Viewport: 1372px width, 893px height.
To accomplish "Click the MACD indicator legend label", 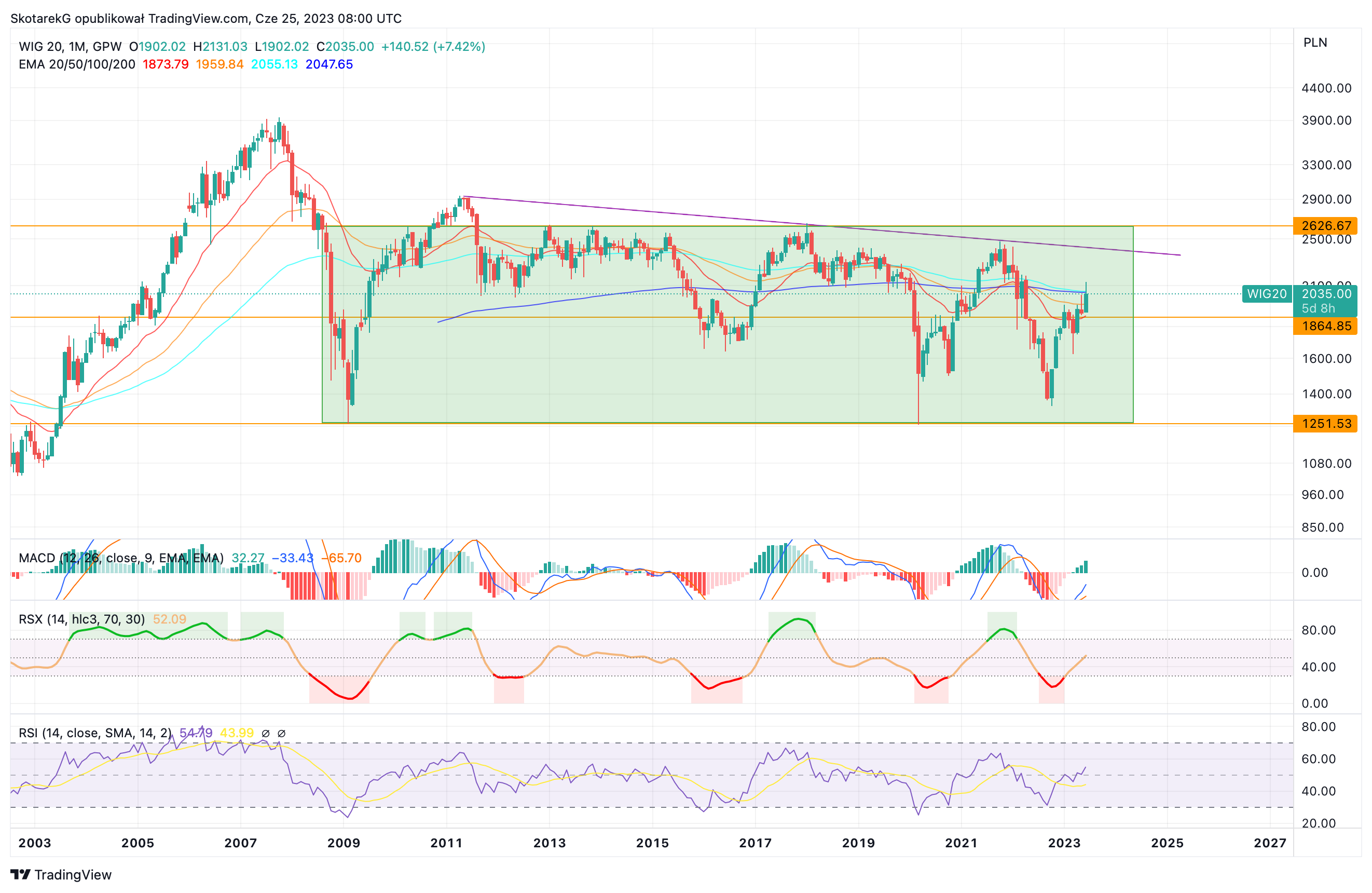I will (x=121, y=558).
